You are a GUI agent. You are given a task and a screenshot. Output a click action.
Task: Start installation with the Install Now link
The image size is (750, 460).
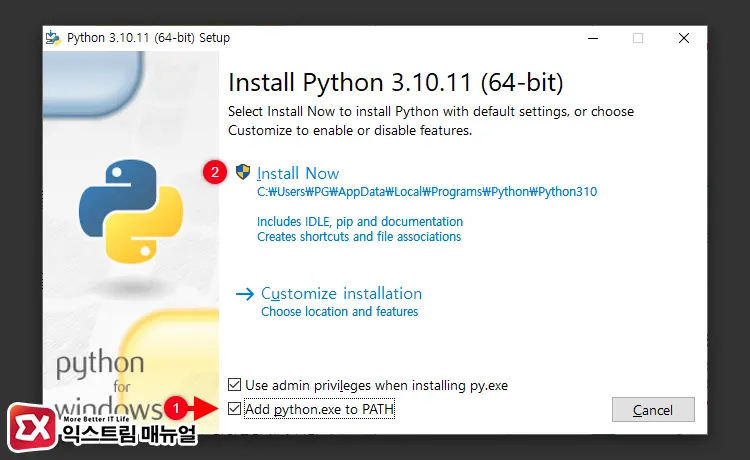pyautogui.click(x=298, y=173)
